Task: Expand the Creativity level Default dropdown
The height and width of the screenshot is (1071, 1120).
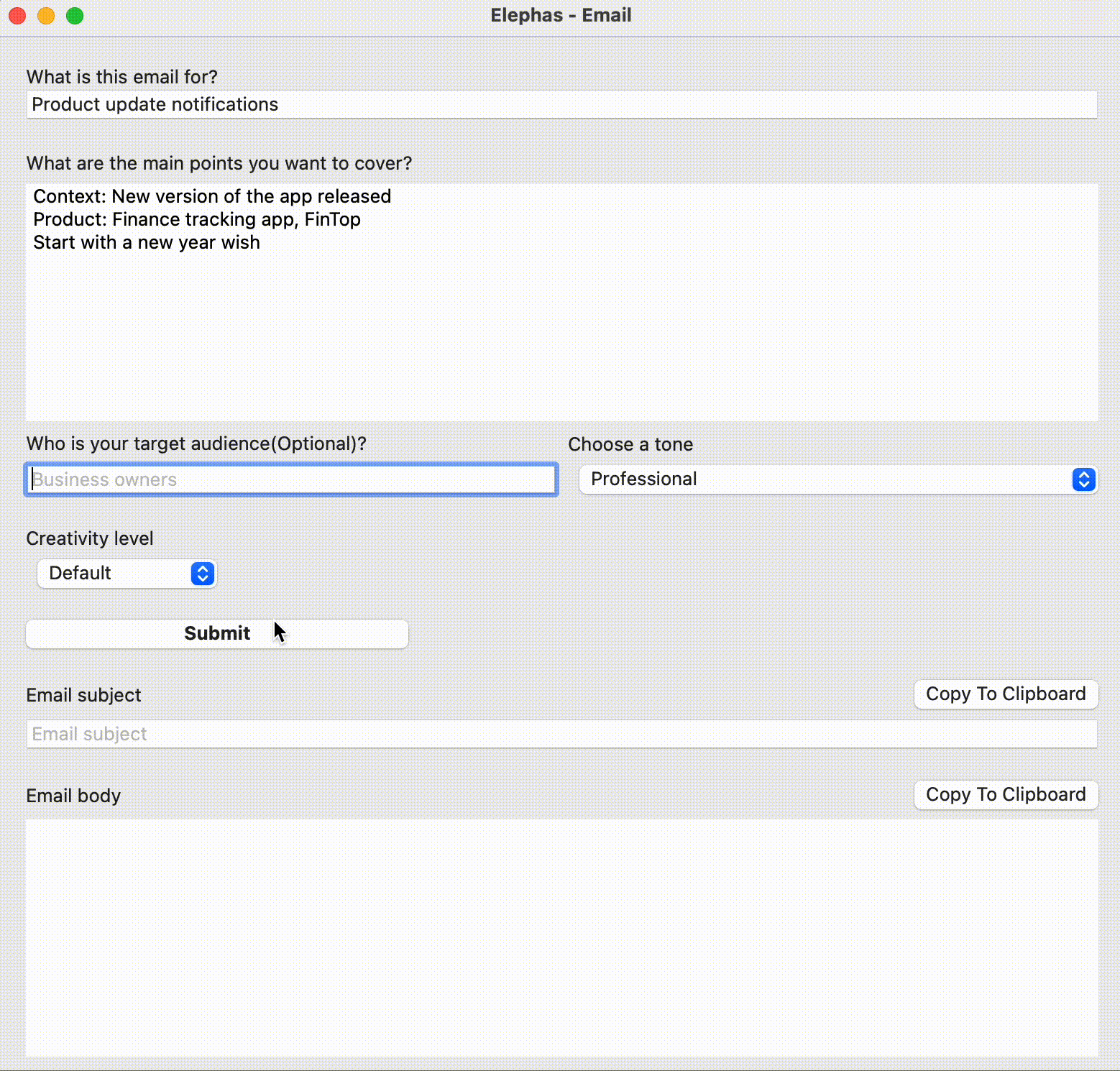Action: (x=115, y=574)
